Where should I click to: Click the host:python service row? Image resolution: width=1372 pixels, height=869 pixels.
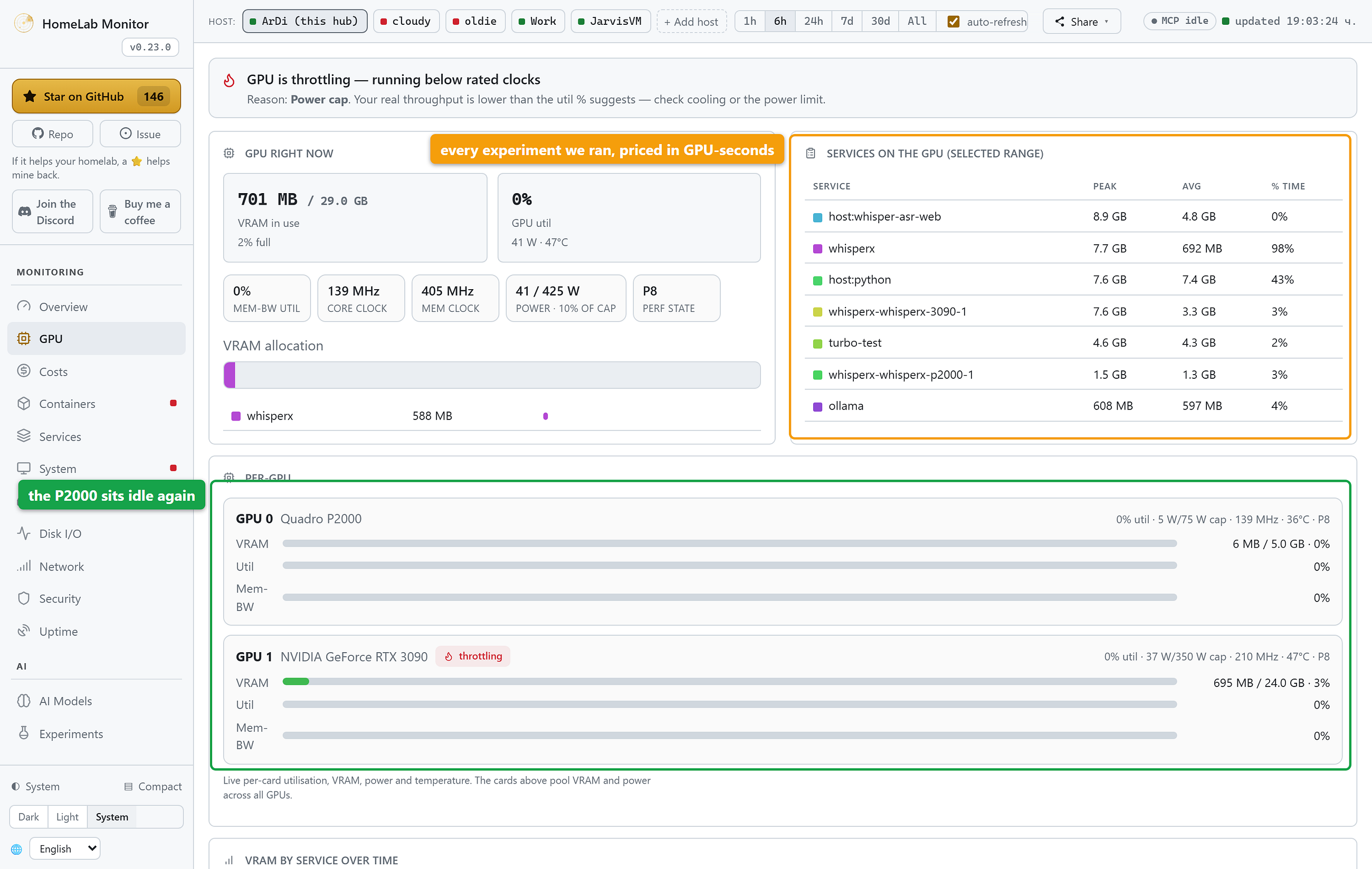pyautogui.click(x=1073, y=280)
